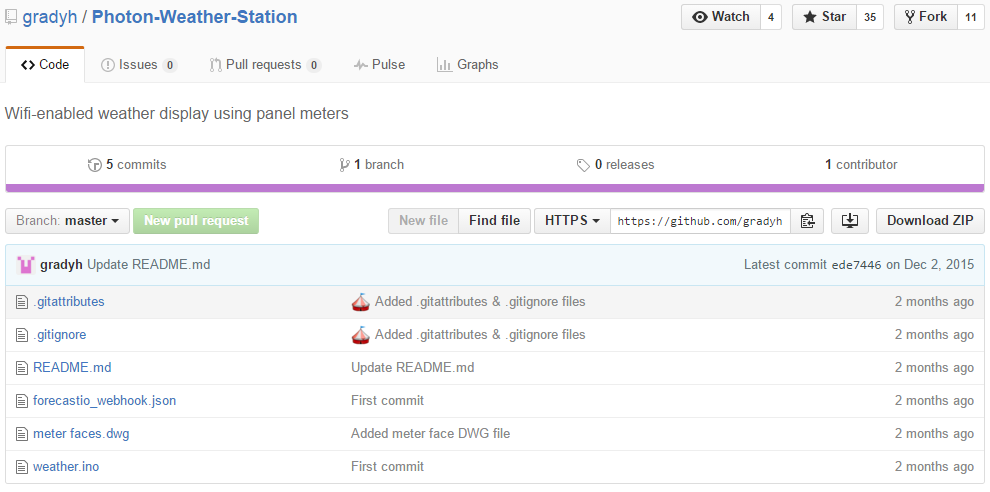
Task: Open the .gitattributes row's Added .gitattributes & .gitignore files message
Action: coord(480,302)
